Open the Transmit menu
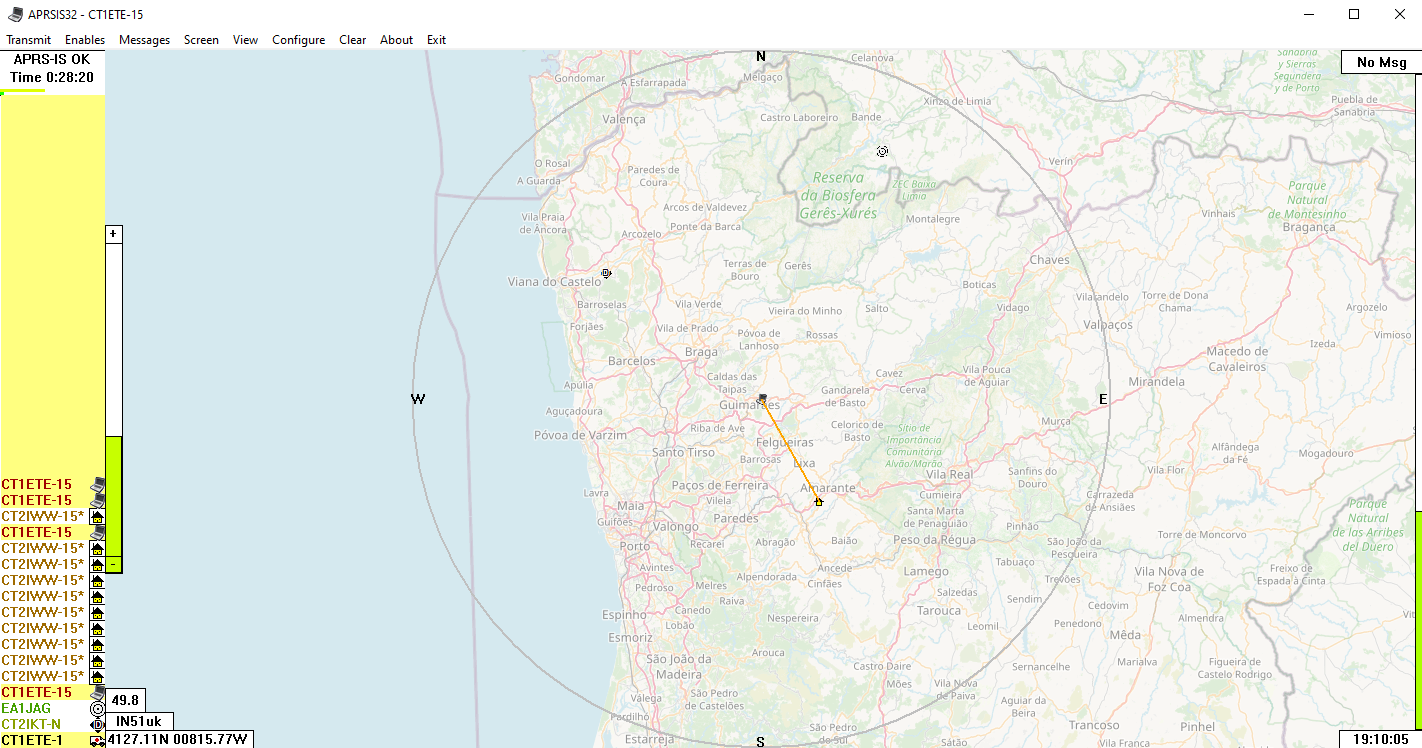Viewport: 1422px width, 748px height. pyautogui.click(x=29, y=40)
